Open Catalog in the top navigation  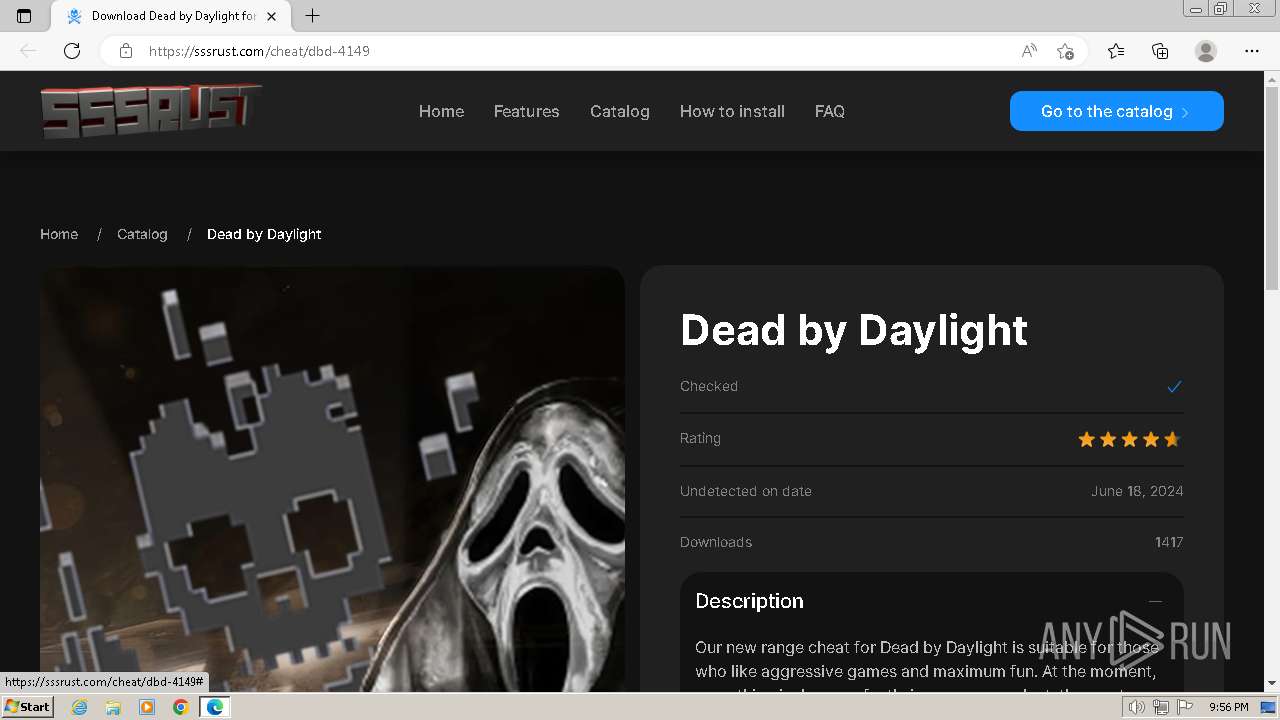click(620, 111)
